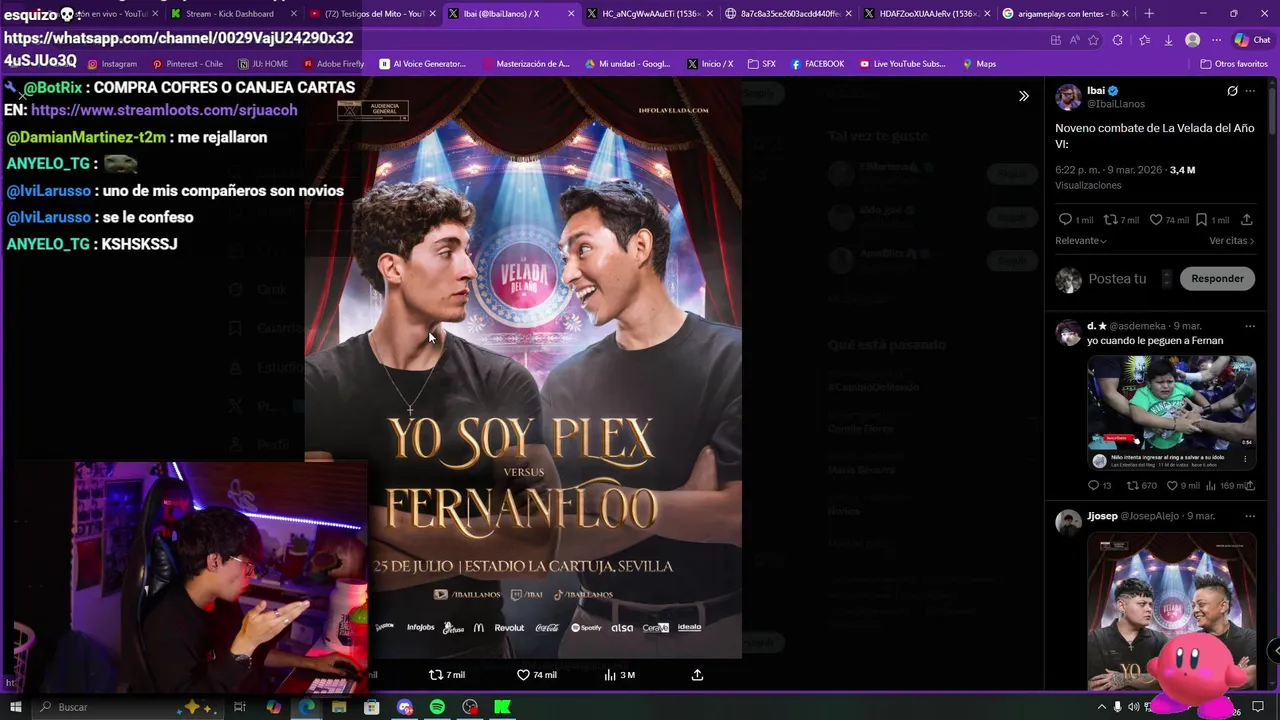The image size is (1280, 720).
Task: Open Edge Settings and more menu
Action: [1217, 40]
